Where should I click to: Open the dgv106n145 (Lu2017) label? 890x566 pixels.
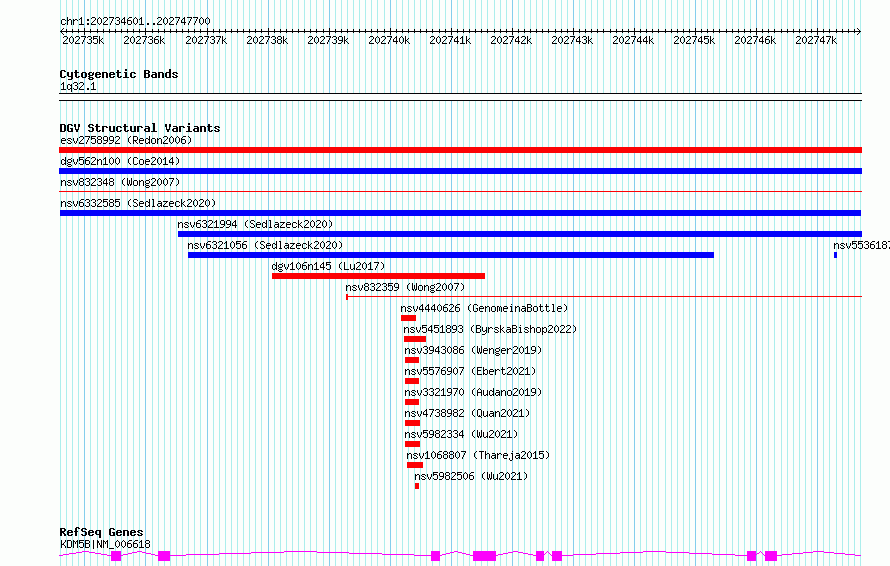pos(328,266)
